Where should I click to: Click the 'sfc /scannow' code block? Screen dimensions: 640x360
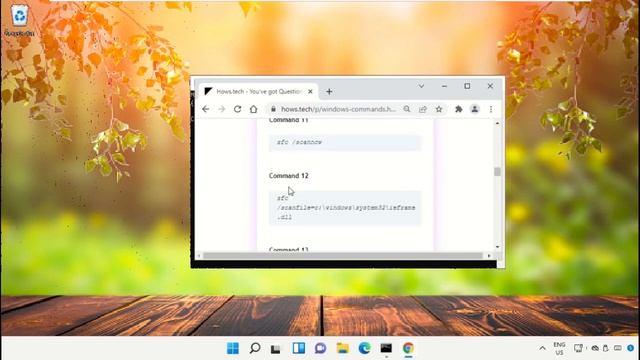pyautogui.click(x=345, y=142)
